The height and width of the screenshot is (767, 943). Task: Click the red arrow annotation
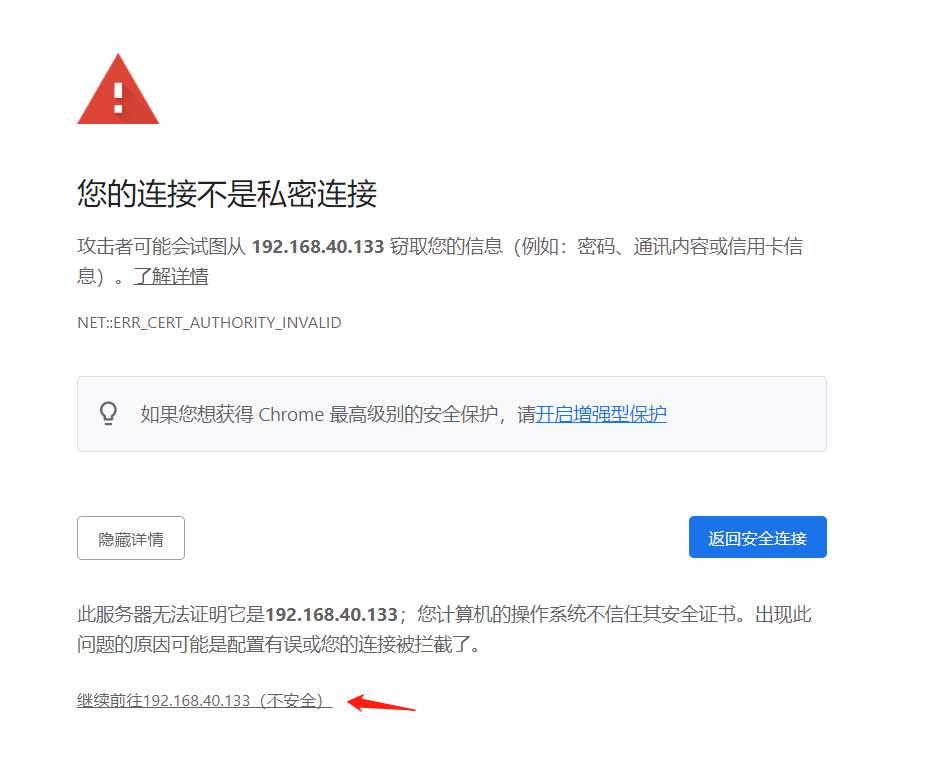point(381,703)
